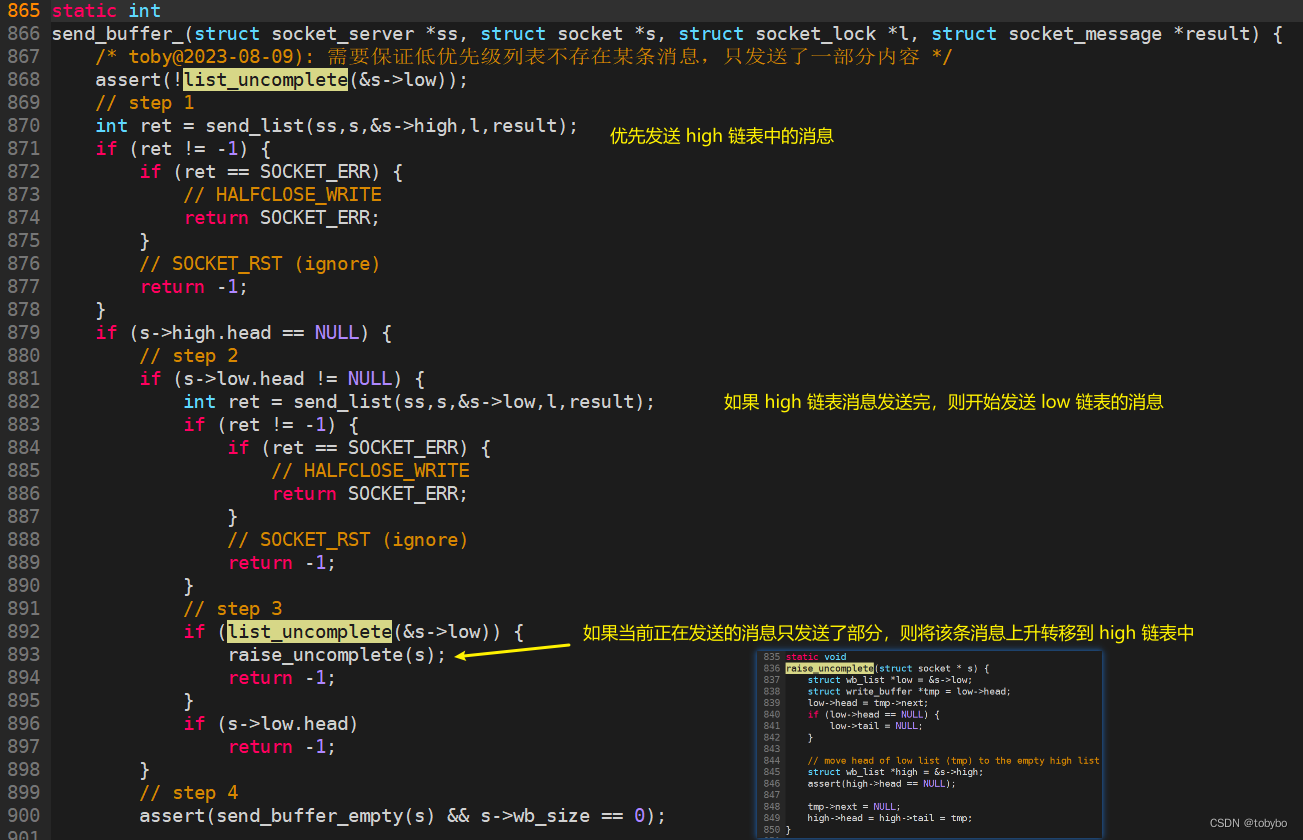Screen dimensions: 1303x840
Task: Click 'return -1;' on line 897
Action: point(282,747)
